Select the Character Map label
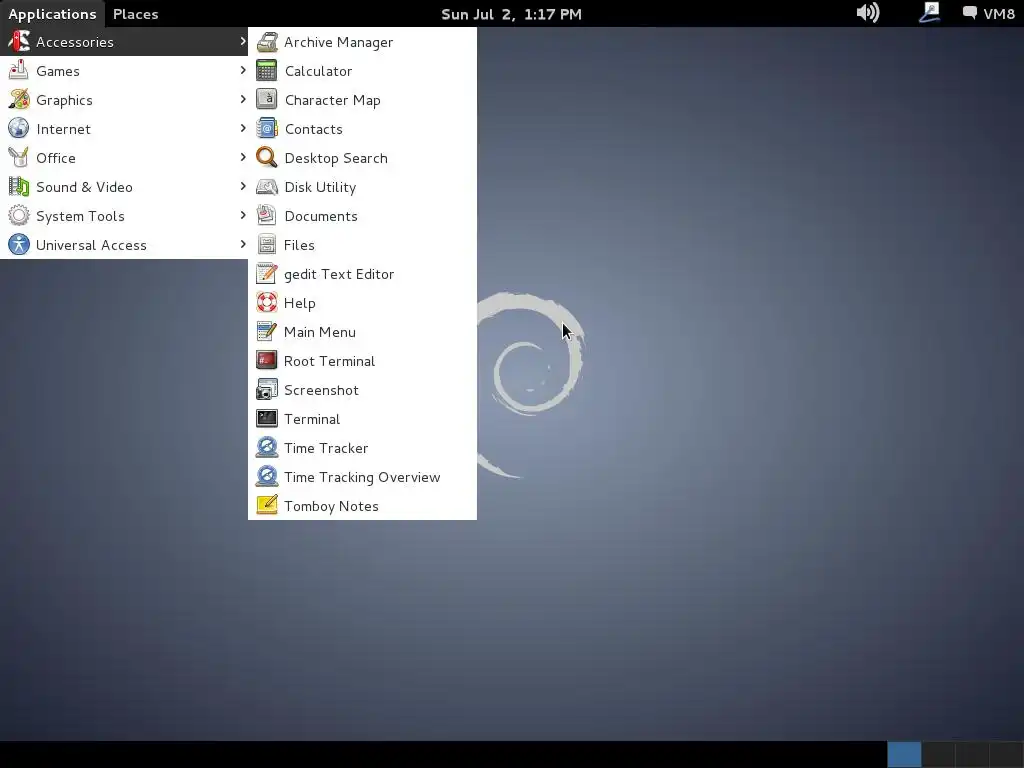The image size is (1024, 768). 332,100
